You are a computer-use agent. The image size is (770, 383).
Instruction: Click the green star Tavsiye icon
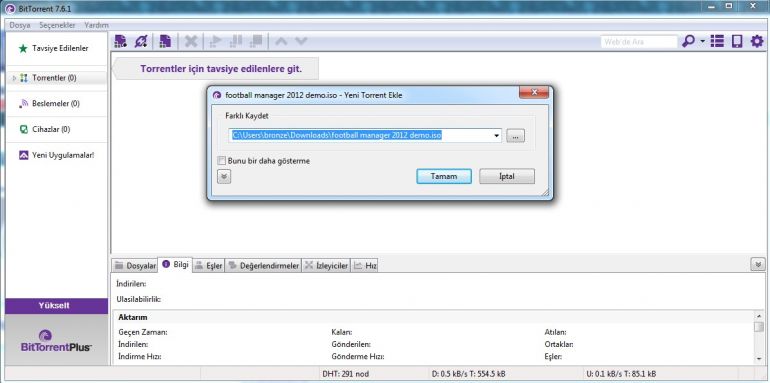click(23, 49)
